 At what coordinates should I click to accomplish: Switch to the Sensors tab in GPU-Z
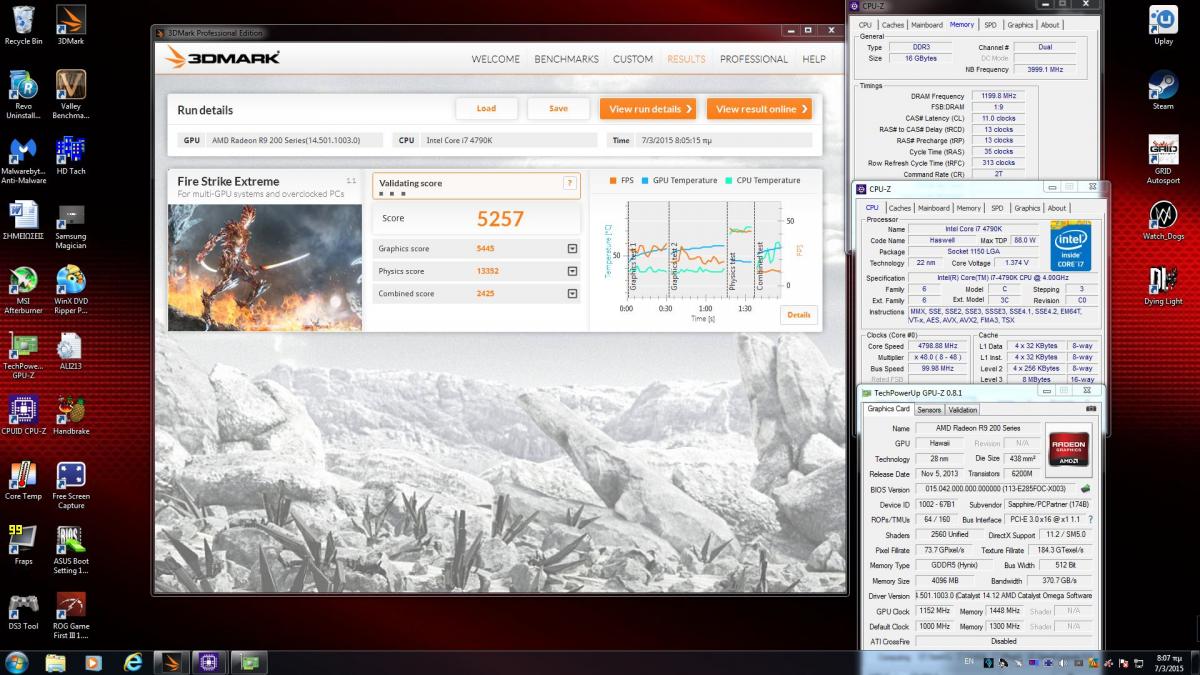[x=929, y=410]
